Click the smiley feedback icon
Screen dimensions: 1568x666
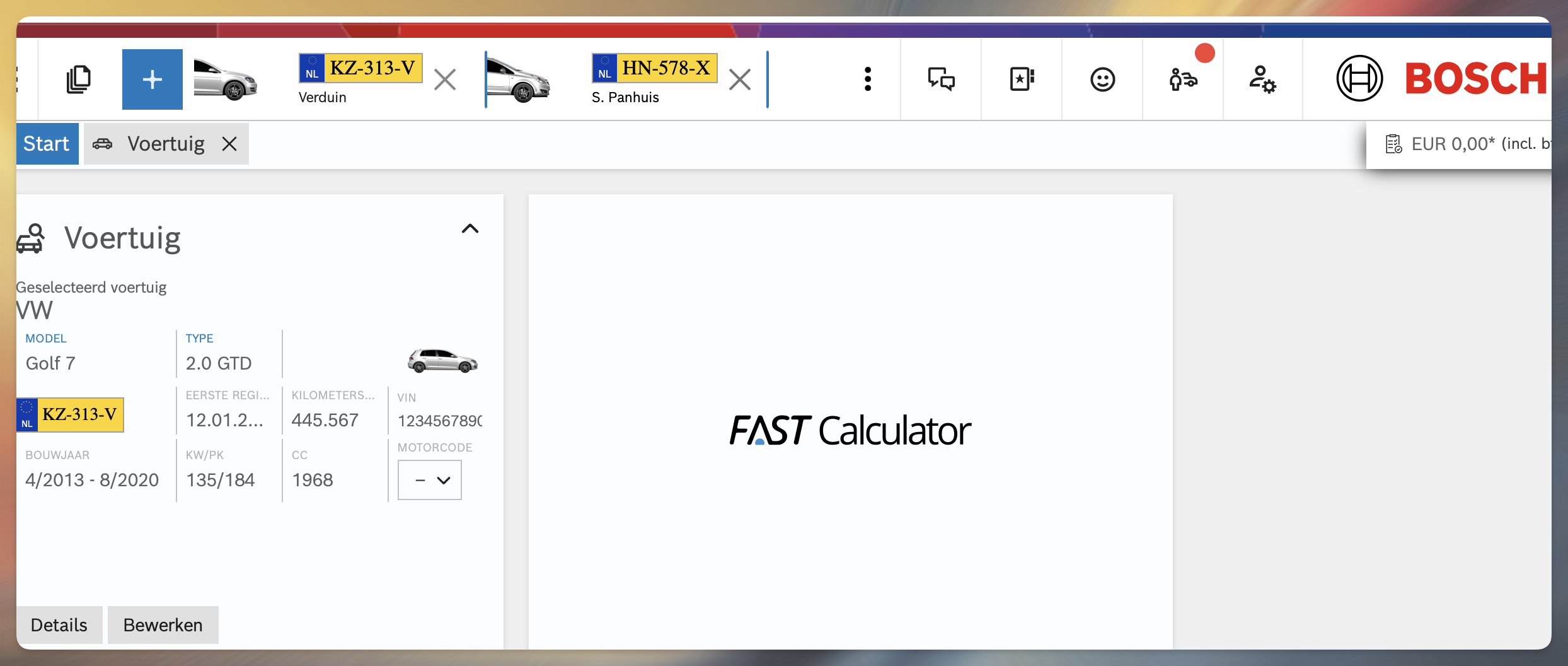[x=1102, y=79]
